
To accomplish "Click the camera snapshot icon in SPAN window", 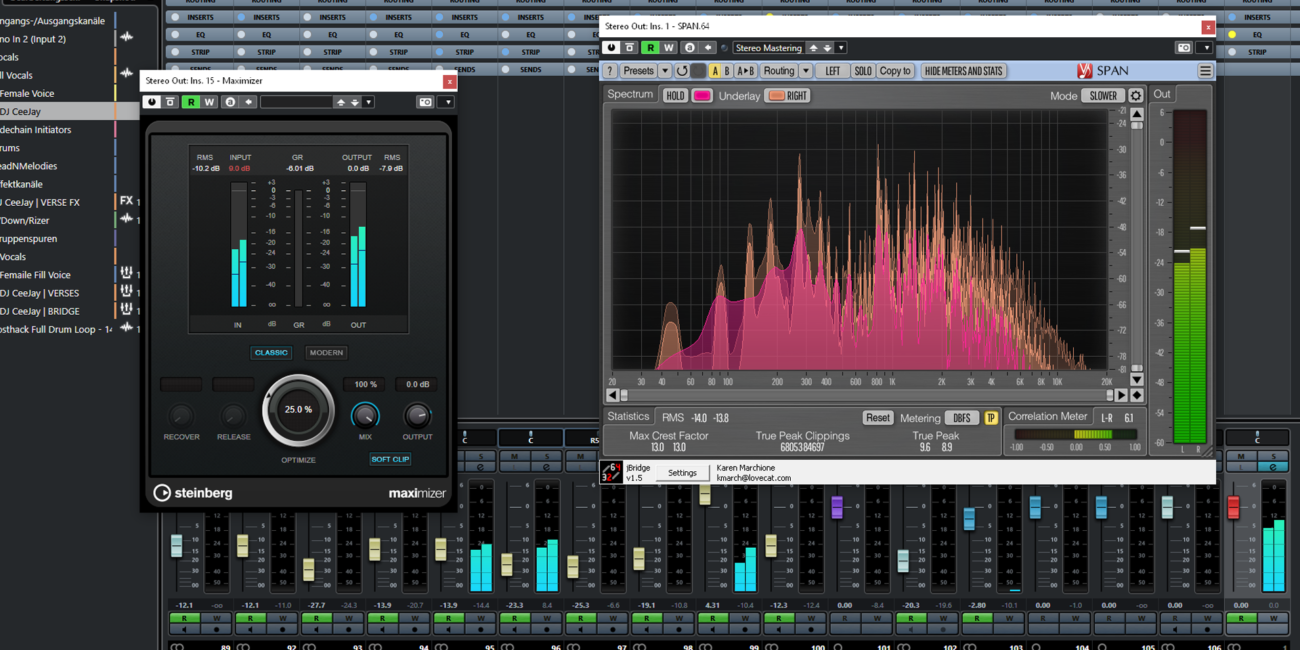I will pos(1184,47).
